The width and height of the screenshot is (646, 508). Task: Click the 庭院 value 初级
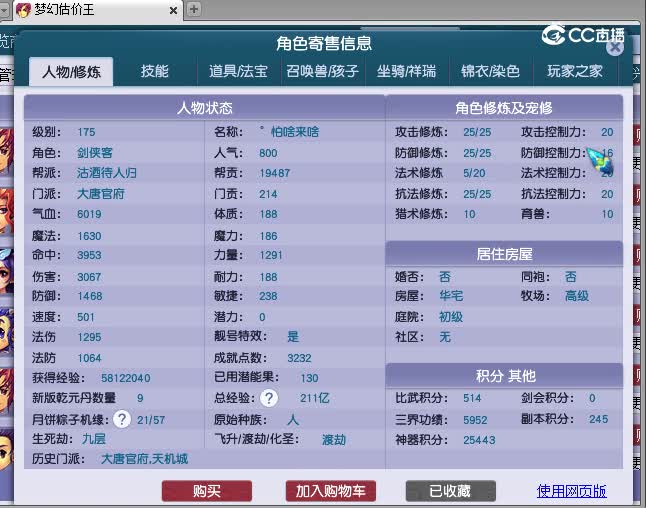451,316
